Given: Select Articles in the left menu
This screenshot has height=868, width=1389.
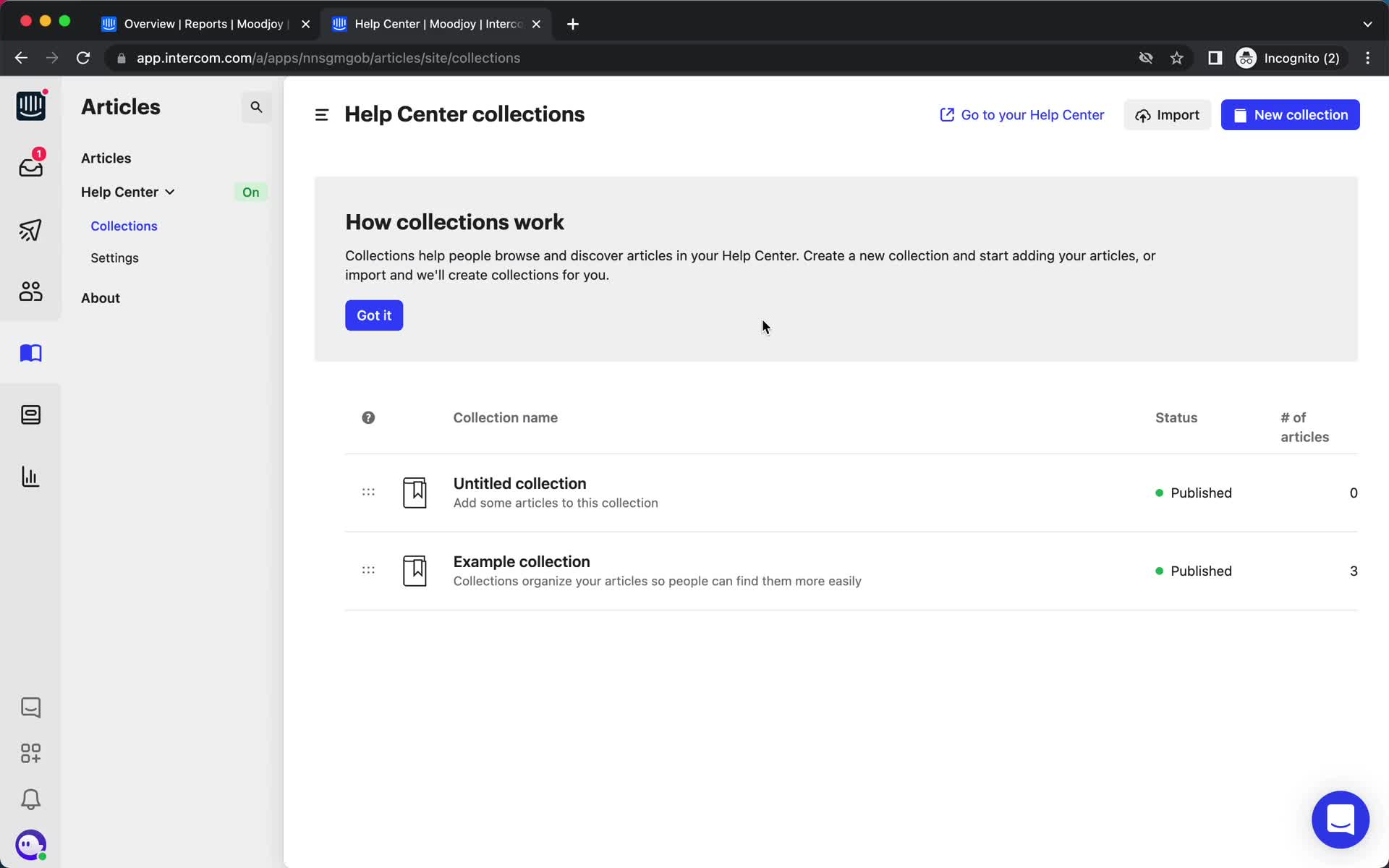Looking at the screenshot, I should click(106, 158).
